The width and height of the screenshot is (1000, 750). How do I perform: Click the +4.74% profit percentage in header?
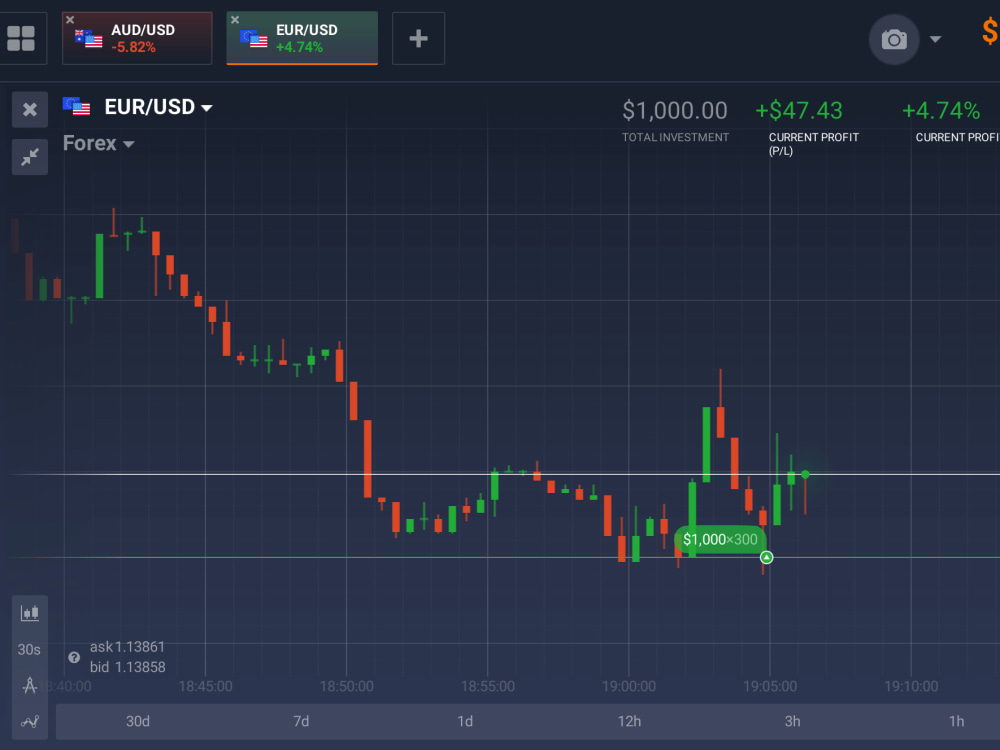[941, 111]
